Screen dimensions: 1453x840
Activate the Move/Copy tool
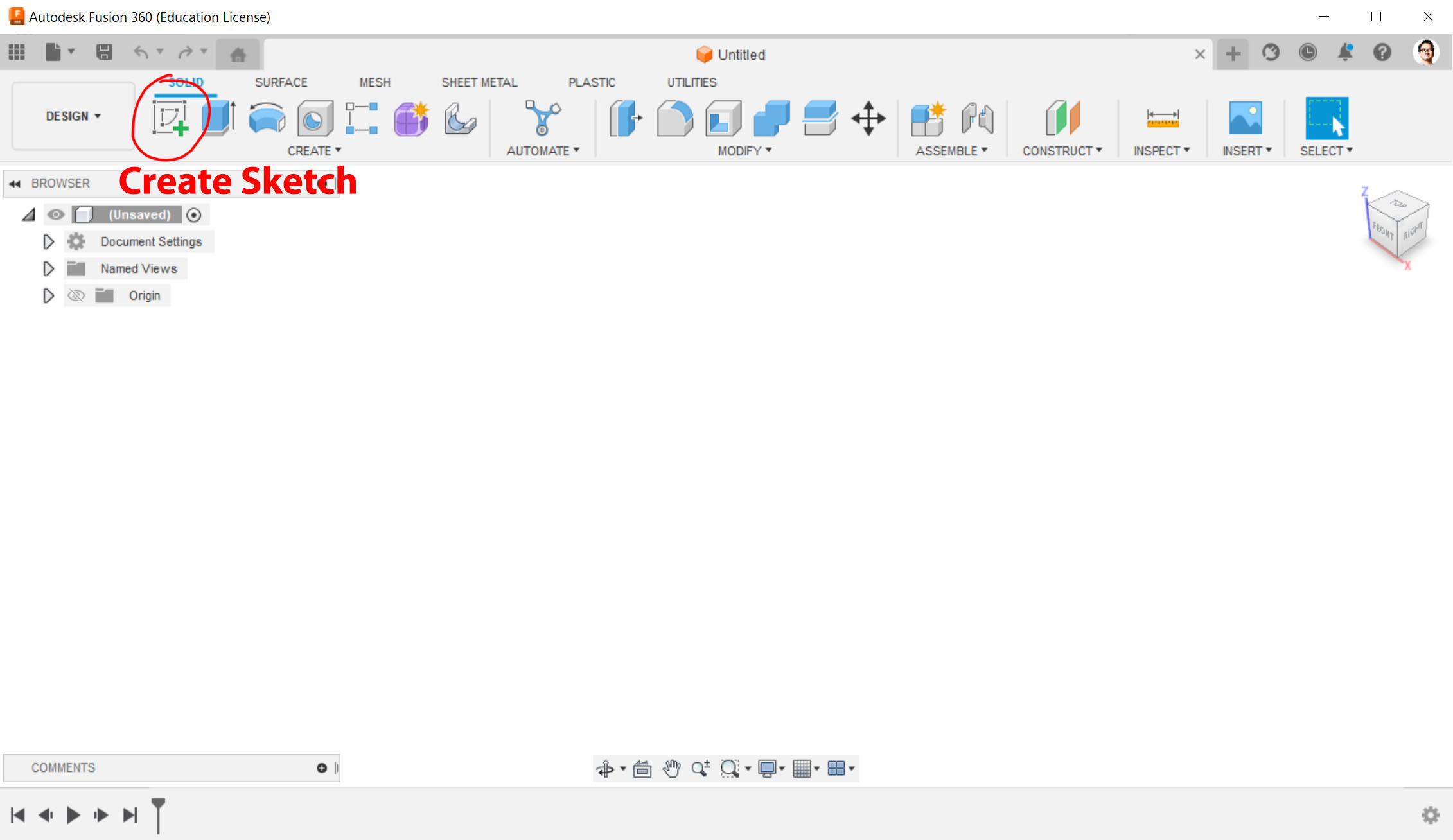point(868,118)
